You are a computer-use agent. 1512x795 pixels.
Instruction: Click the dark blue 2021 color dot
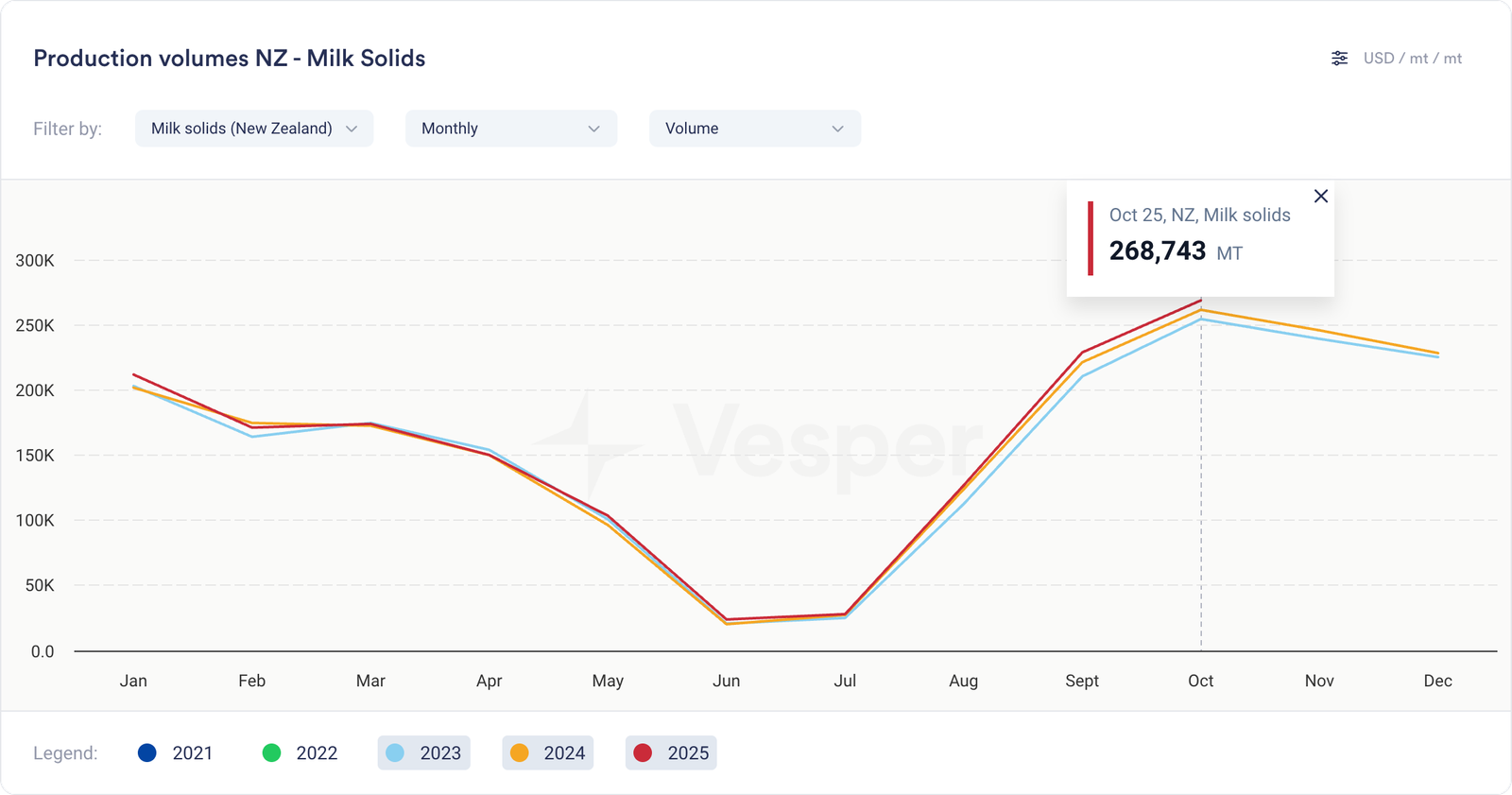[147, 753]
